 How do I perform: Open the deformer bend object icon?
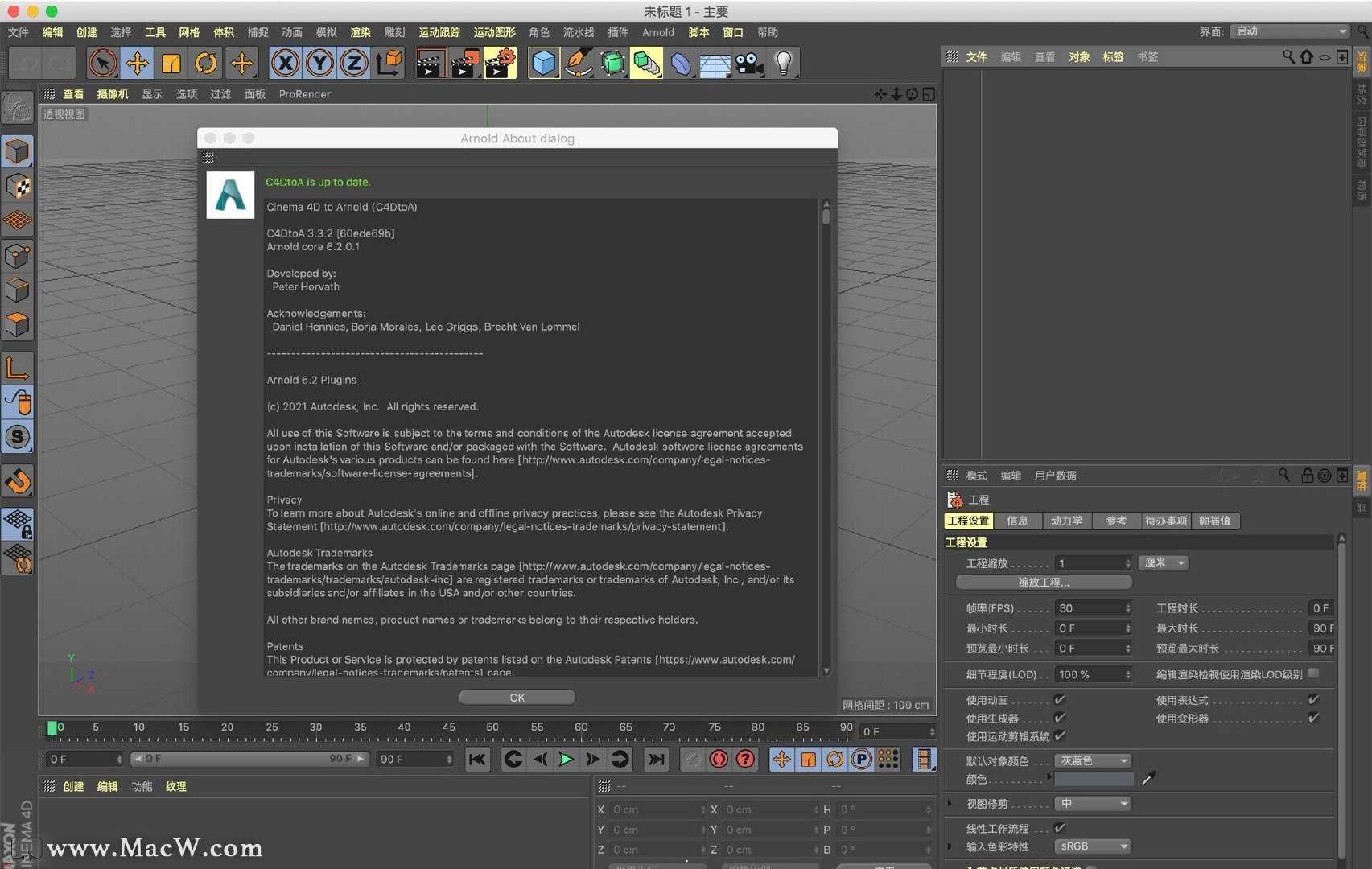pos(681,63)
